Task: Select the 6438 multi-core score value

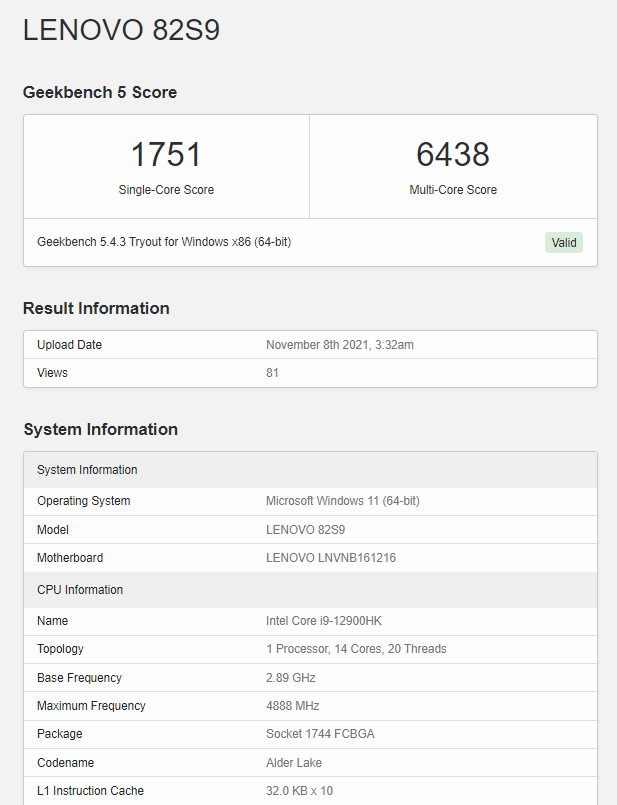Action: click(x=453, y=154)
